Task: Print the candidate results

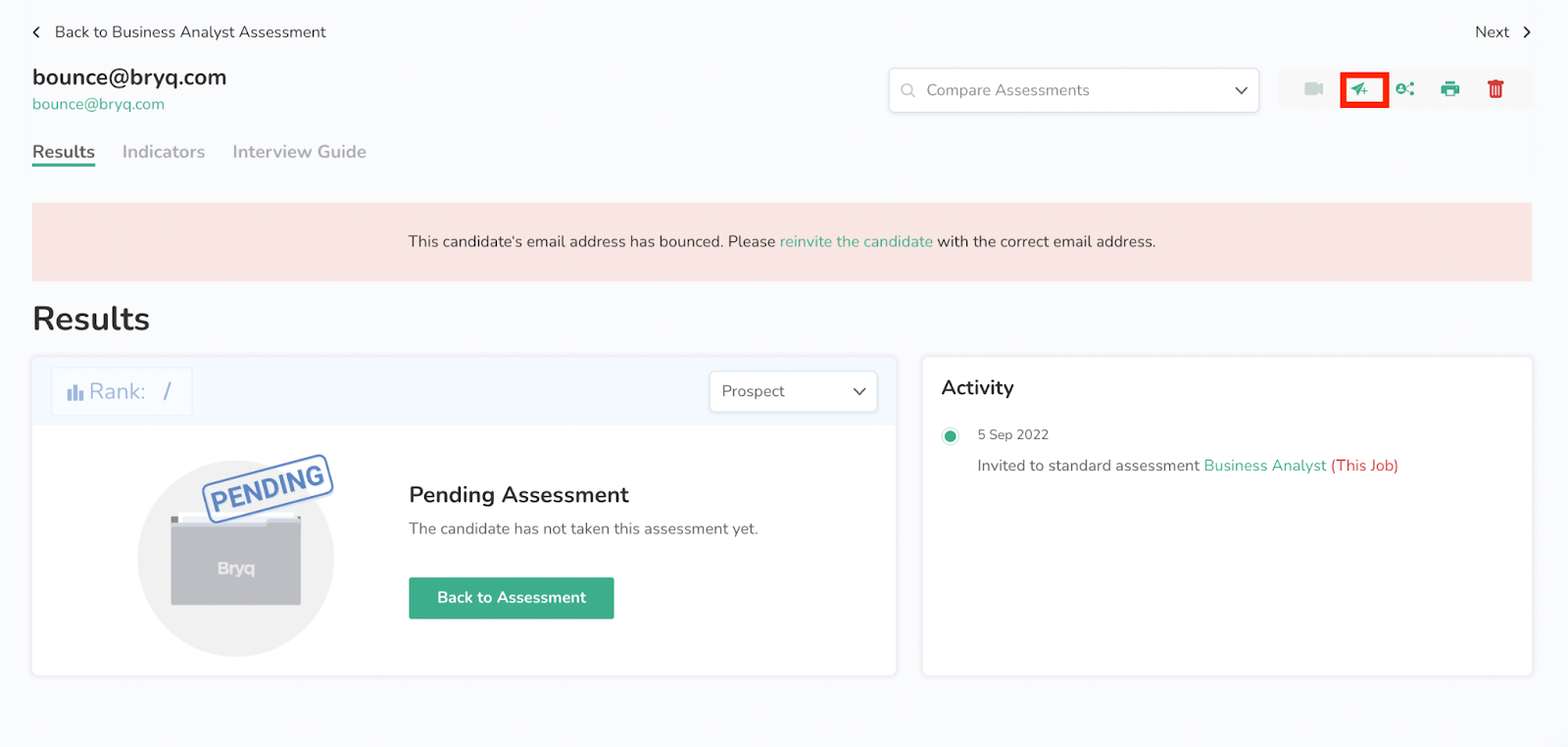Action: [x=1450, y=89]
